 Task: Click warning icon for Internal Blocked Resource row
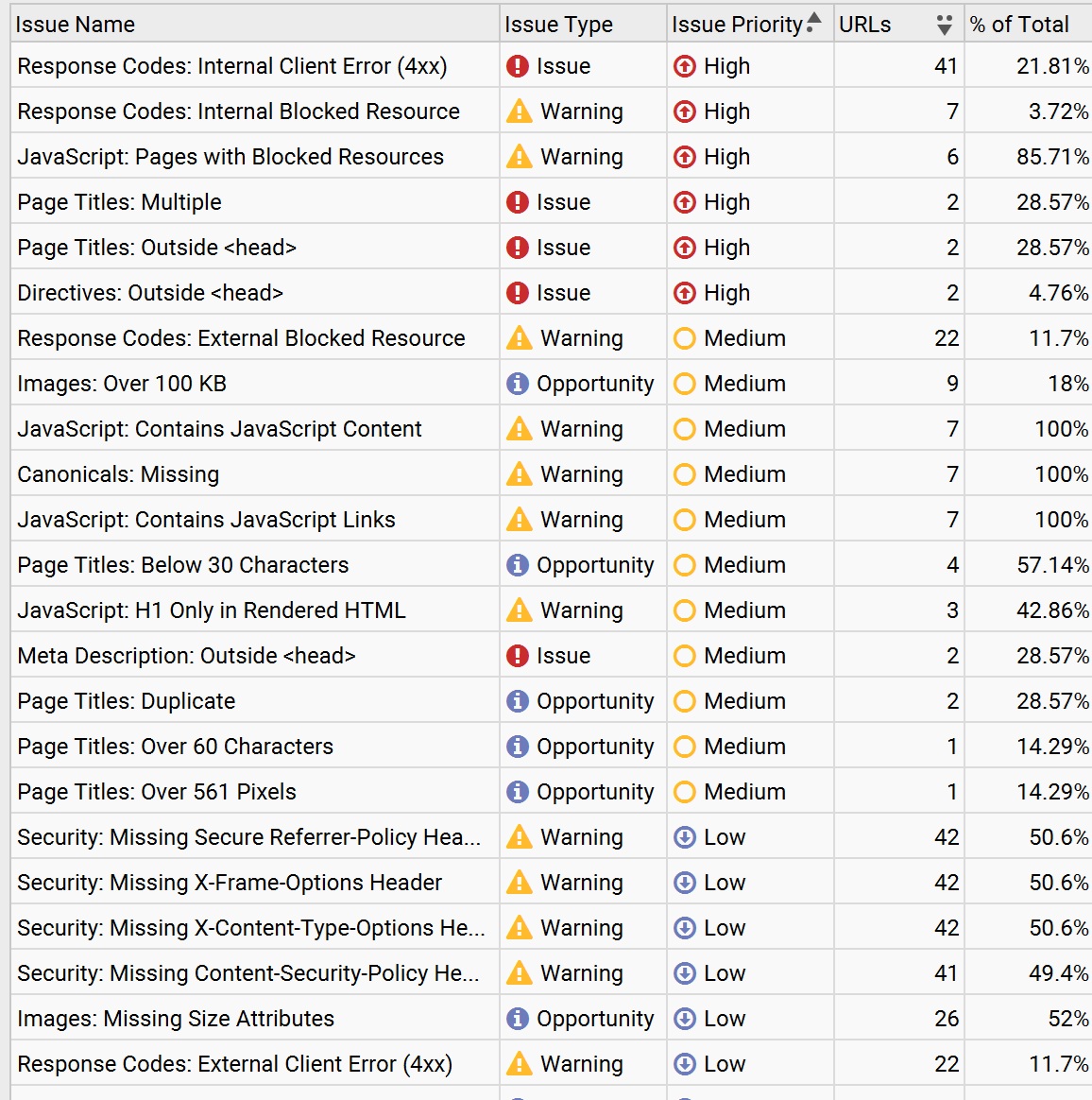pyautogui.click(x=519, y=111)
